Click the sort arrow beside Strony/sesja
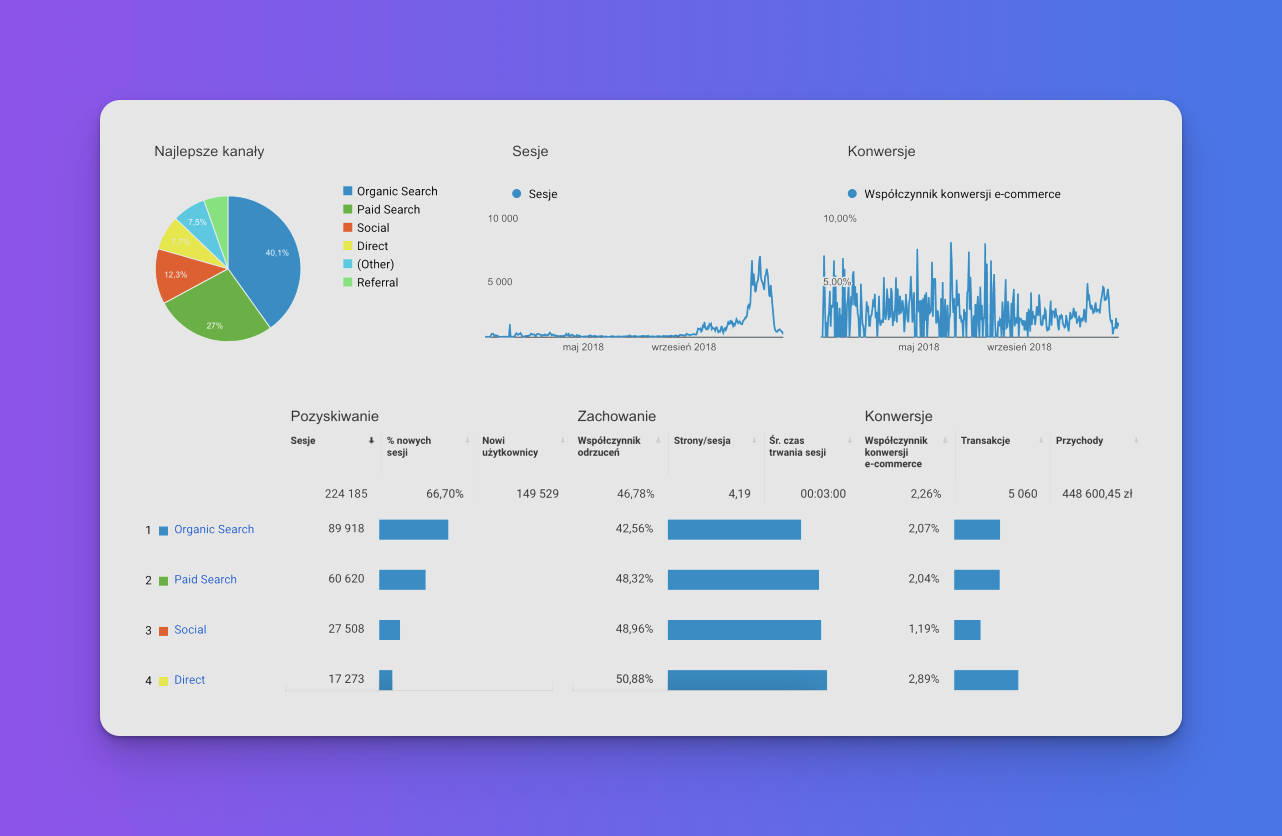The width and height of the screenshot is (1282, 836). point(754,440)
